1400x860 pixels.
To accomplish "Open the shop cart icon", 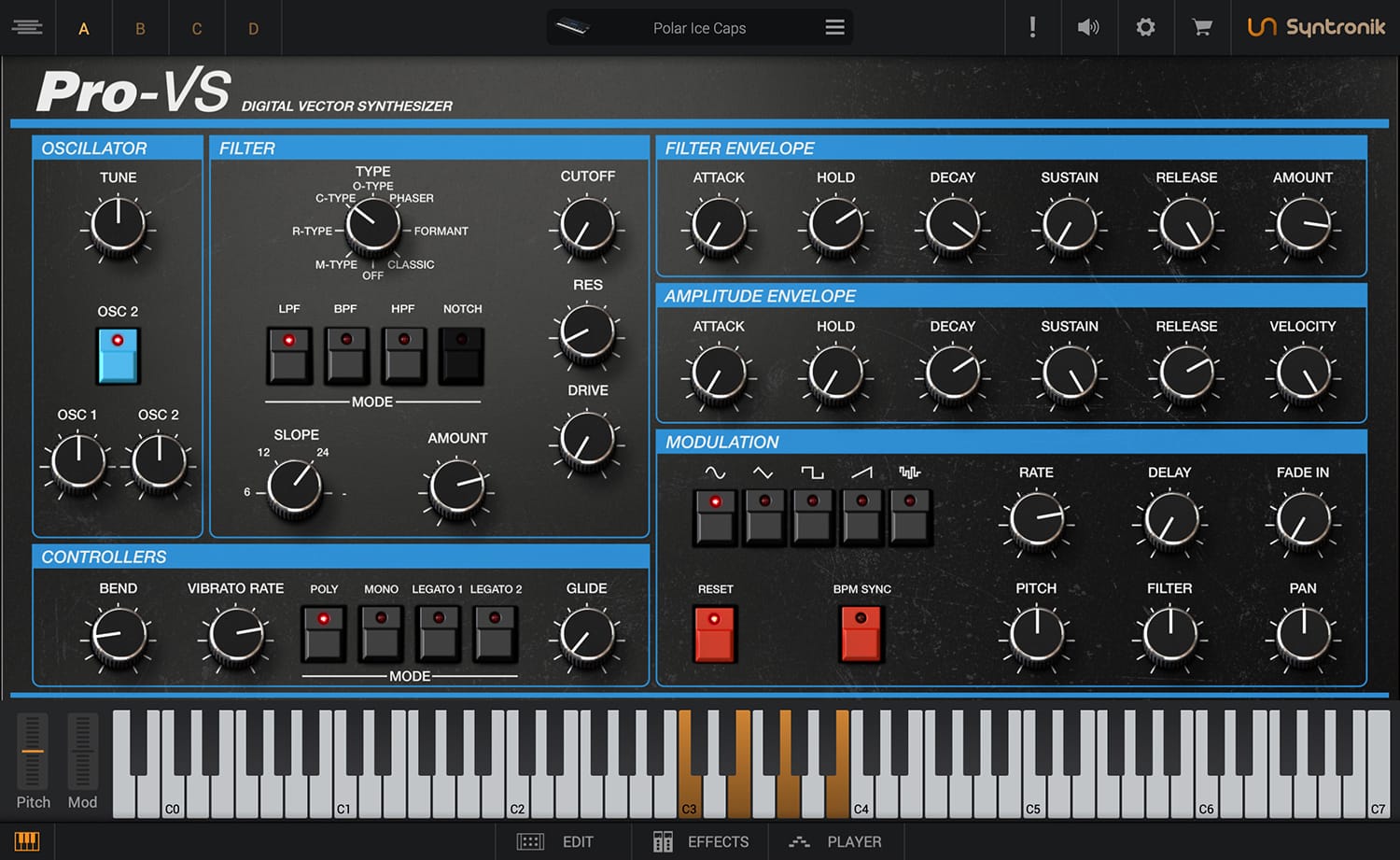I will 1202,27.
